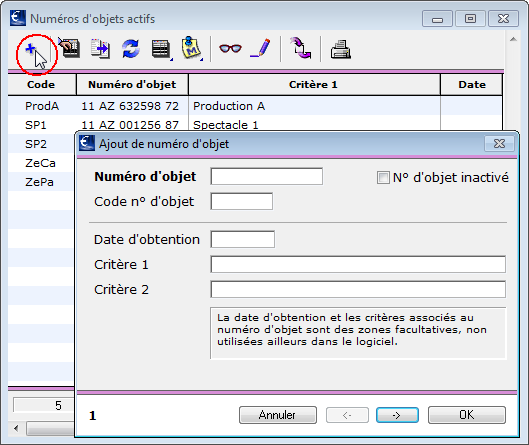529x445 pixels.
Task: Click the blue plus add icon
Action: [30, 49]
